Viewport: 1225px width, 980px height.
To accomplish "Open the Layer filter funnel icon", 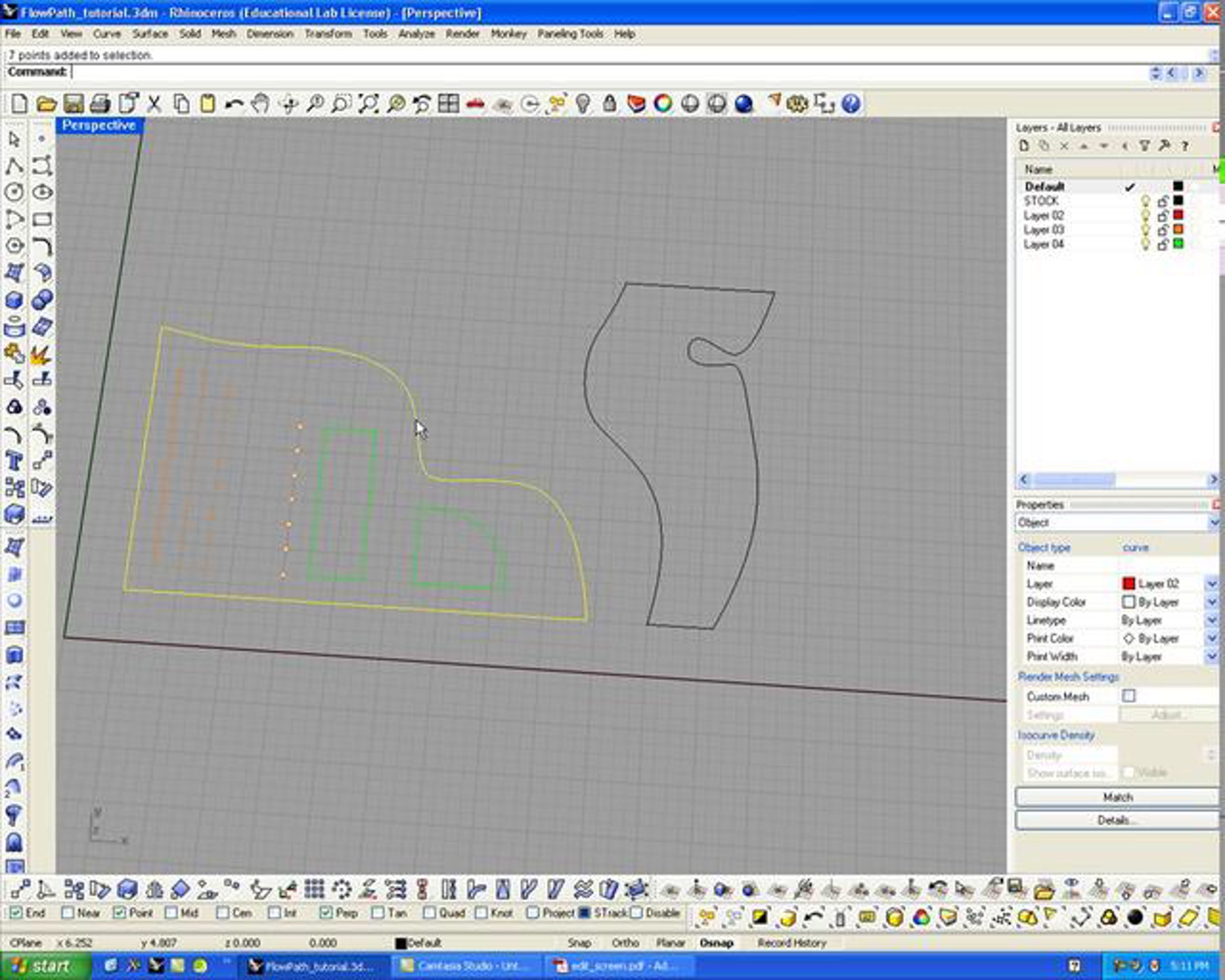I will (x=1145, y=146).
